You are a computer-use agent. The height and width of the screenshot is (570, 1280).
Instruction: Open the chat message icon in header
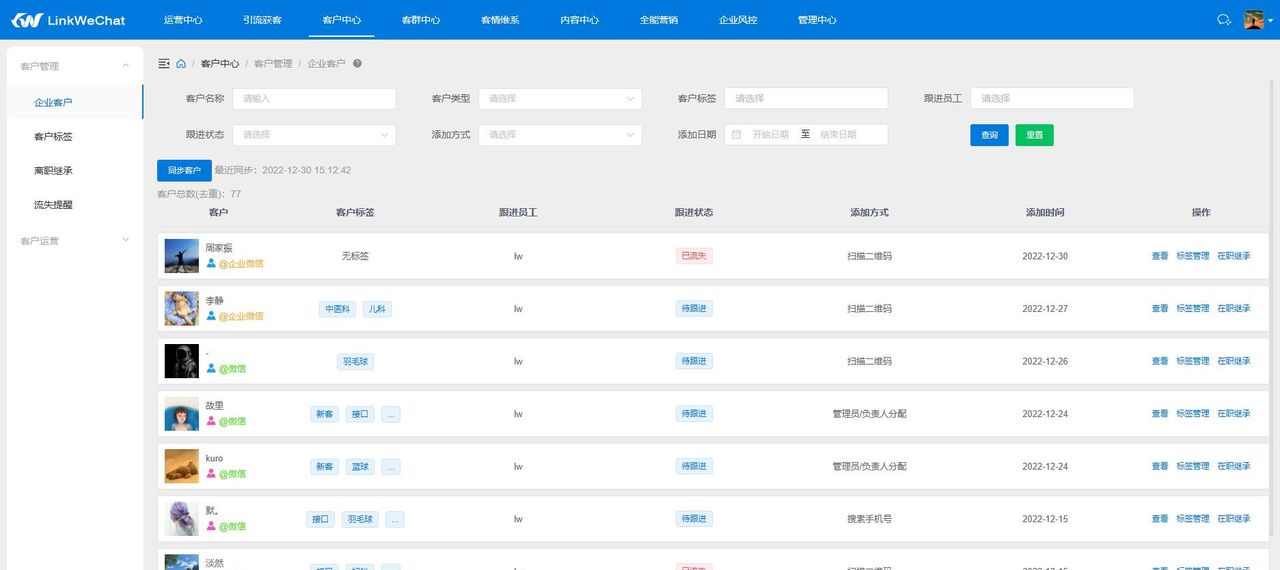pyautogui.click(x=1223, y=20)
